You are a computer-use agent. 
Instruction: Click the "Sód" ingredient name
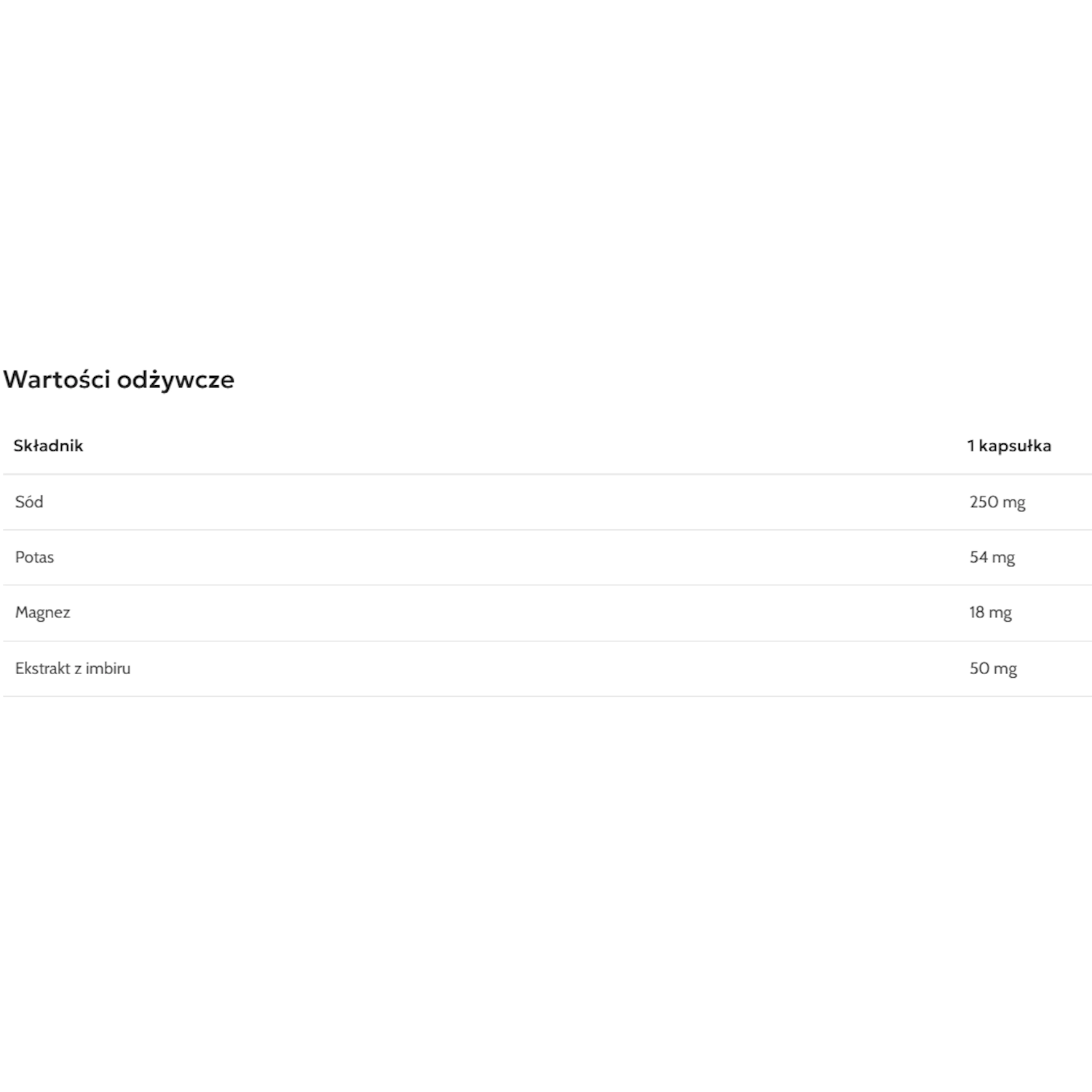29,502
